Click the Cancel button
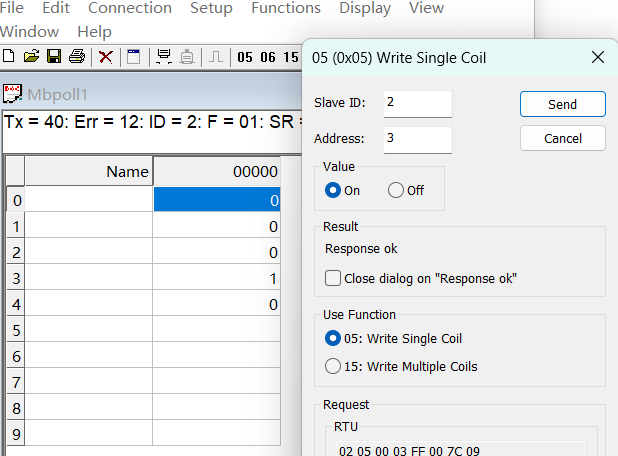This screenshot has height=456, width=618. tap(562, 138)
